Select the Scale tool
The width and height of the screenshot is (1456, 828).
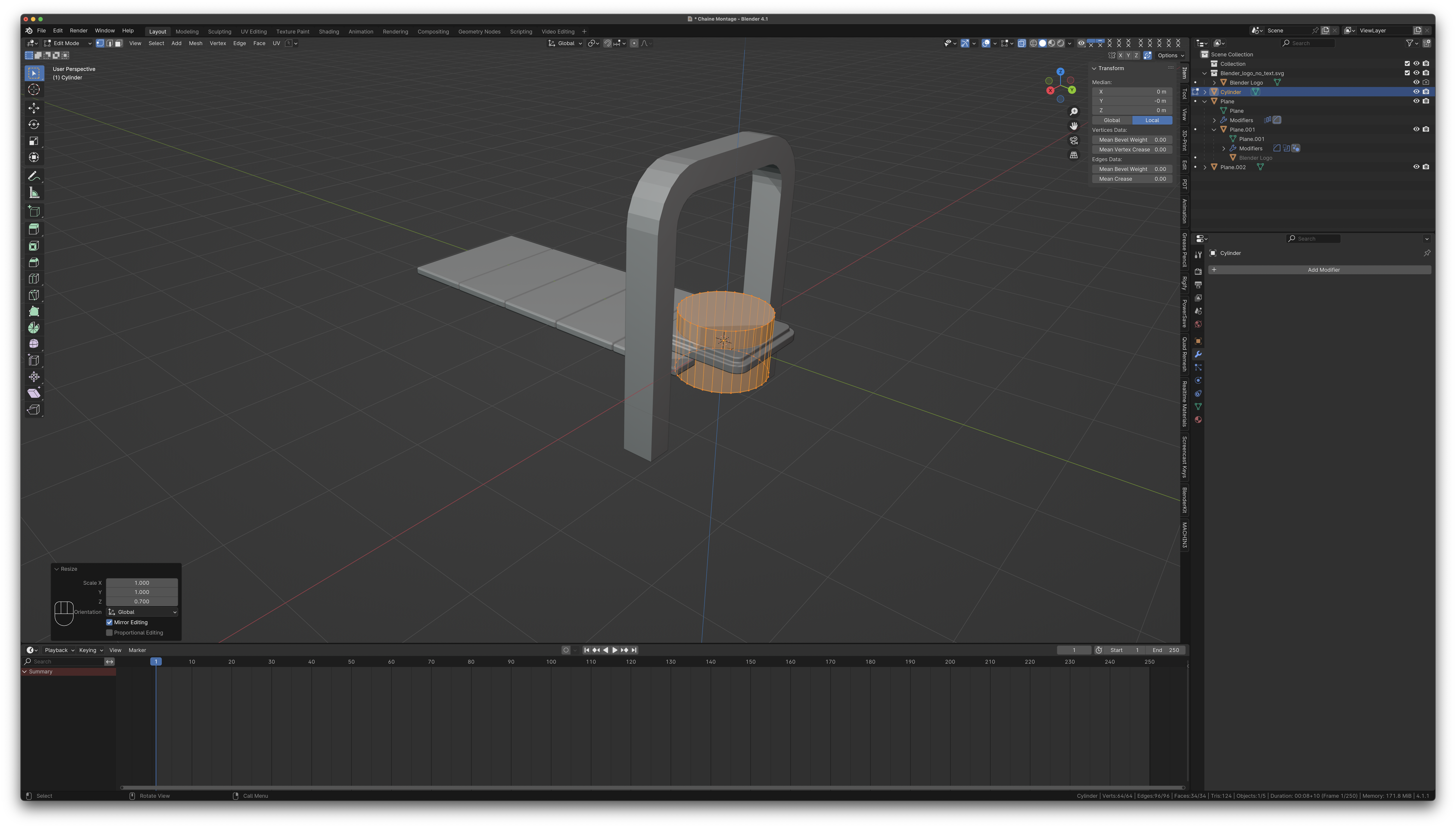click(34, 141)
